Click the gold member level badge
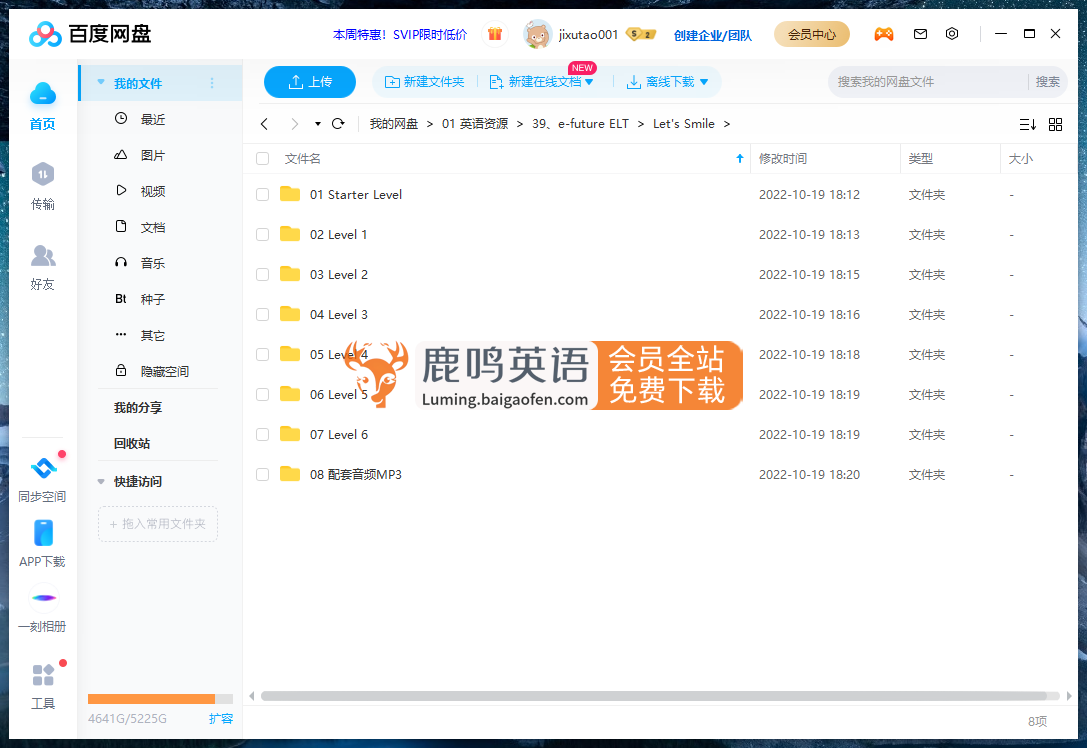Image resolution: width=1087 pixels, height=748 pixels. [641, 34]
